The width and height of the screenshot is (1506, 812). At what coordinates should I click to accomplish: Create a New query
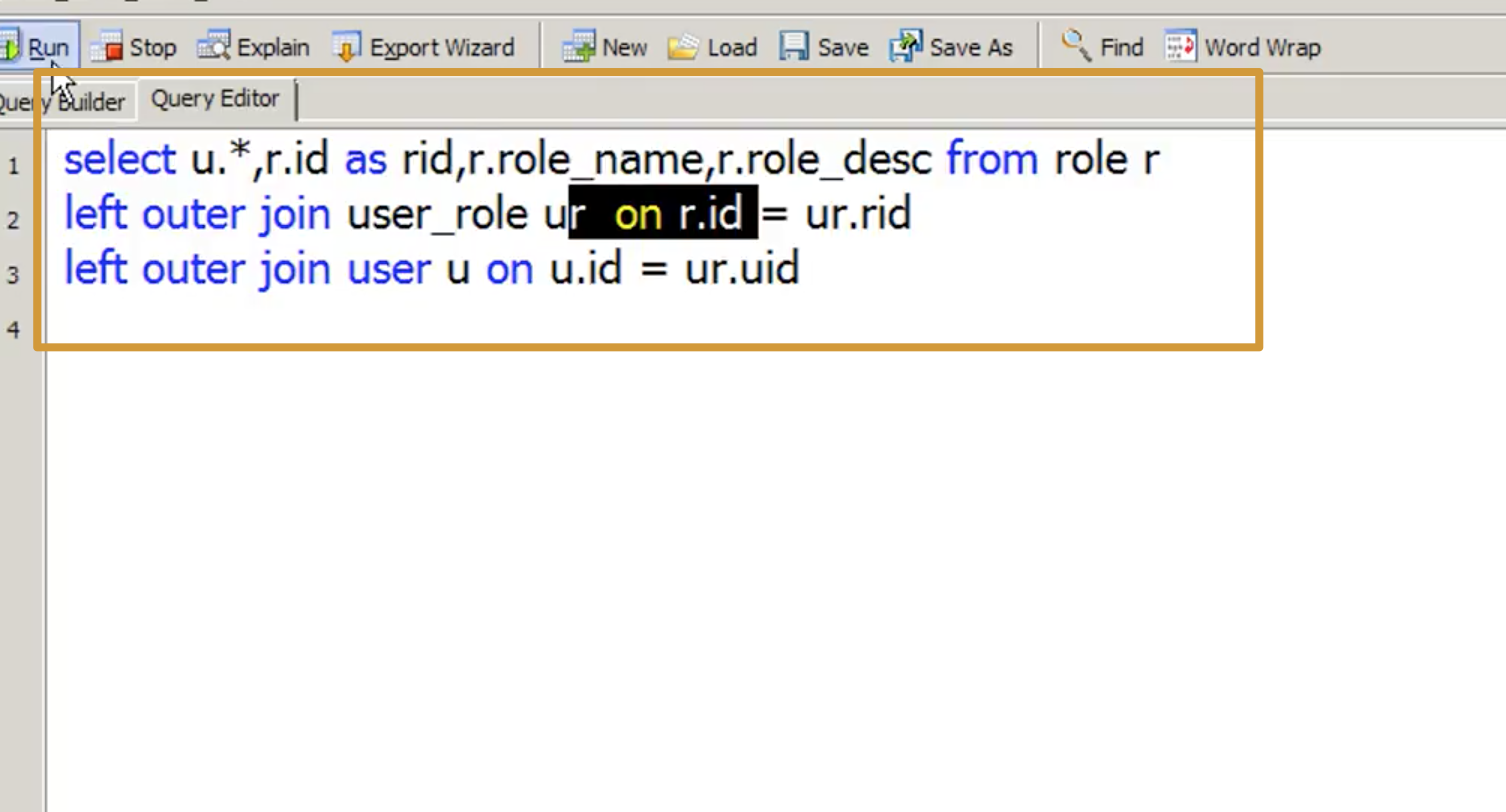(x=605, y=47)
